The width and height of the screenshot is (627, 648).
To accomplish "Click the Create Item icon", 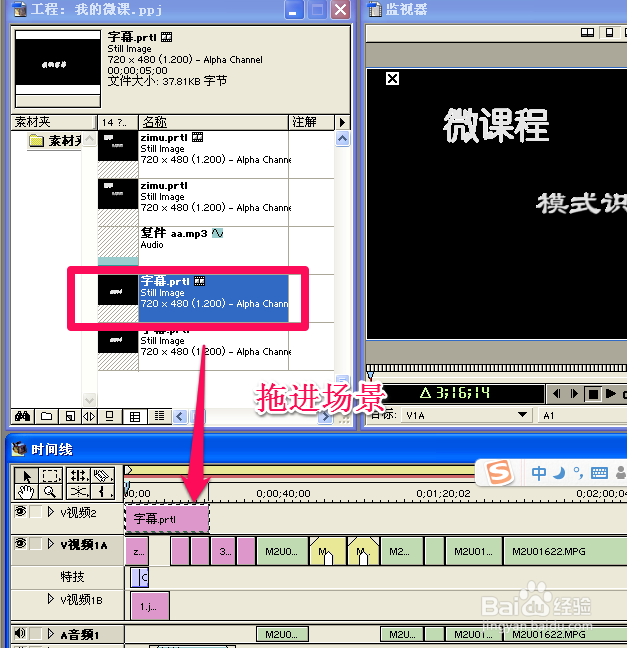I will click(x=70, y=416).
